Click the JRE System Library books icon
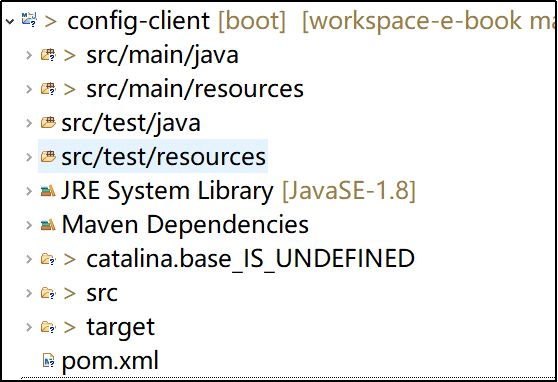This screenshot has height=382, width=558. point(48,190)
